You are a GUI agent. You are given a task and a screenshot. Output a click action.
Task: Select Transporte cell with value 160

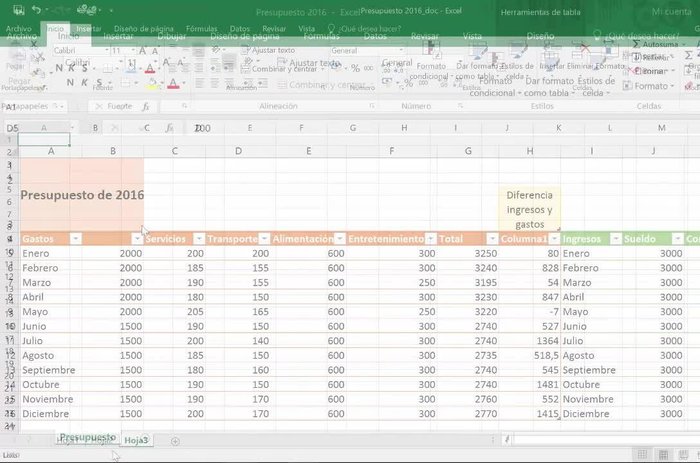click(x=238, y=370)
